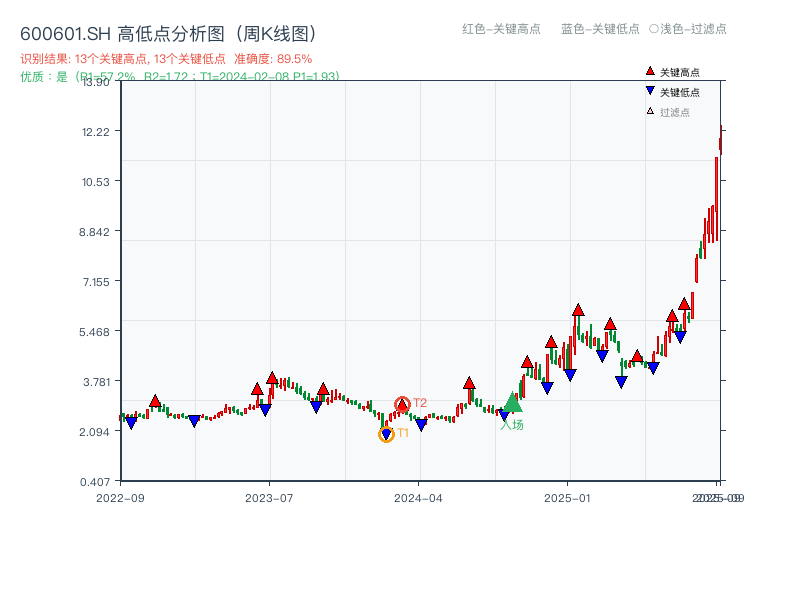The width and height of the screenshot is (800, 600).
Task: Click the 10.53 price axis label
Action: pos(96,182)
